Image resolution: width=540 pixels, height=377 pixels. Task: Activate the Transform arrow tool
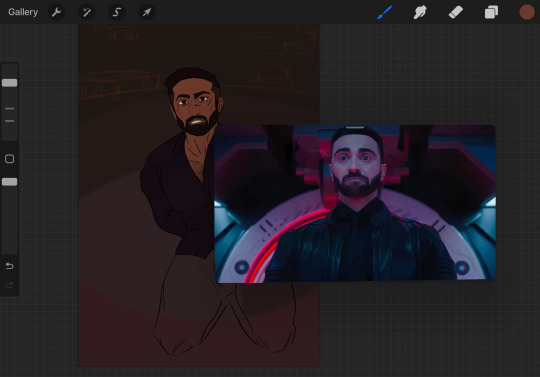[x=147, y=12]
